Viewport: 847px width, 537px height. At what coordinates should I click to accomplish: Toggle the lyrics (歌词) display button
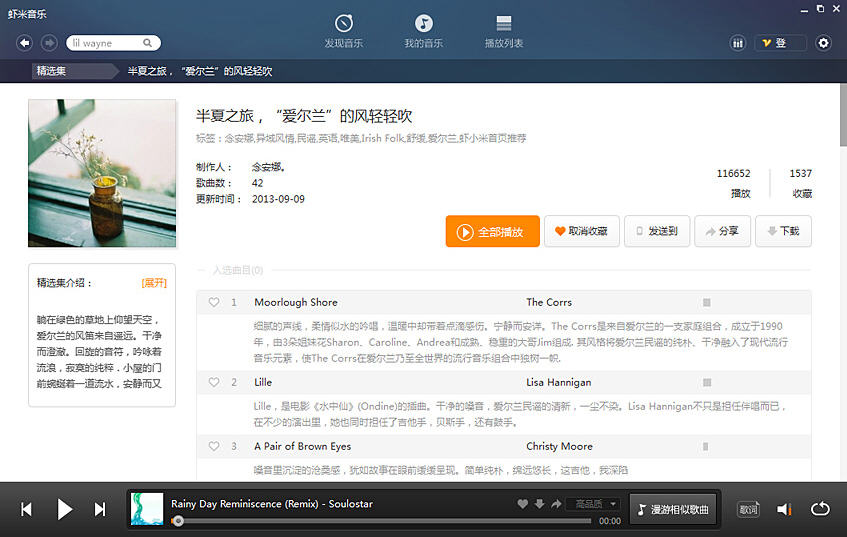pyautogui.click(x=748, y=510)
